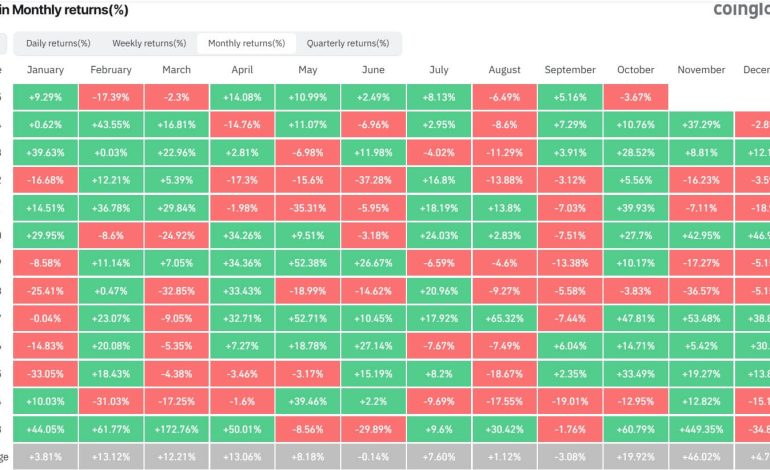Screen dimensions: 770x470
Task: Click the Coinglass logo
Action: [740, 10]
